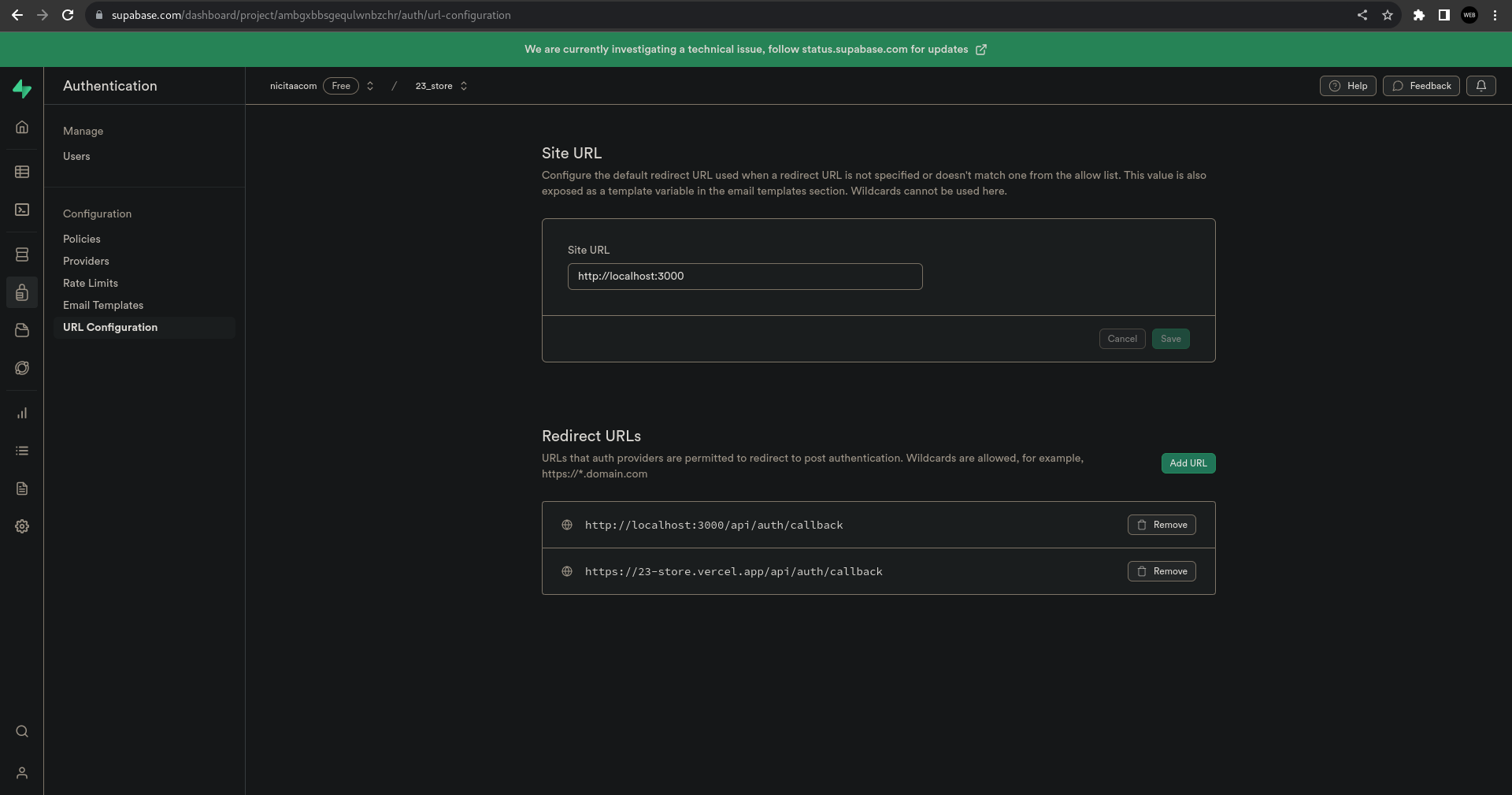Viewport: 1512px width, 795px height.
Task: Click the notifications bell
Action: point(1481,86)
